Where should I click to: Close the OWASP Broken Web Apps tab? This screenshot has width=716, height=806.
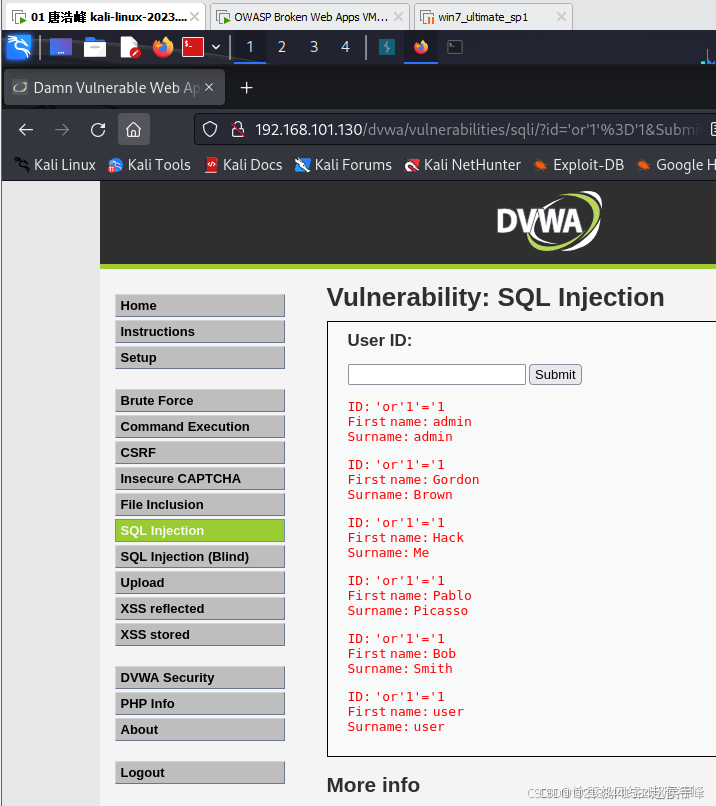398,17
